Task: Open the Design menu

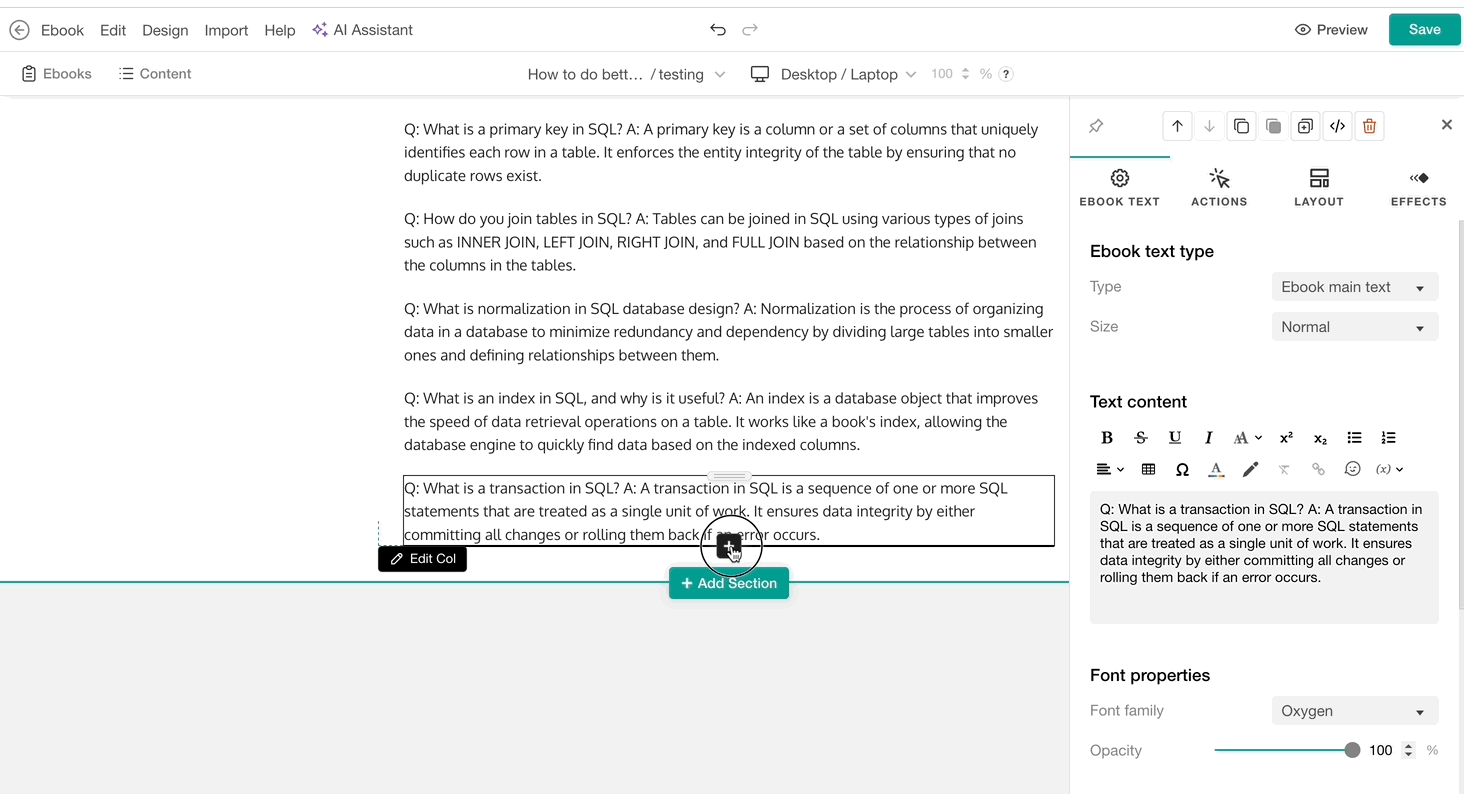Action: pos(165,30)
